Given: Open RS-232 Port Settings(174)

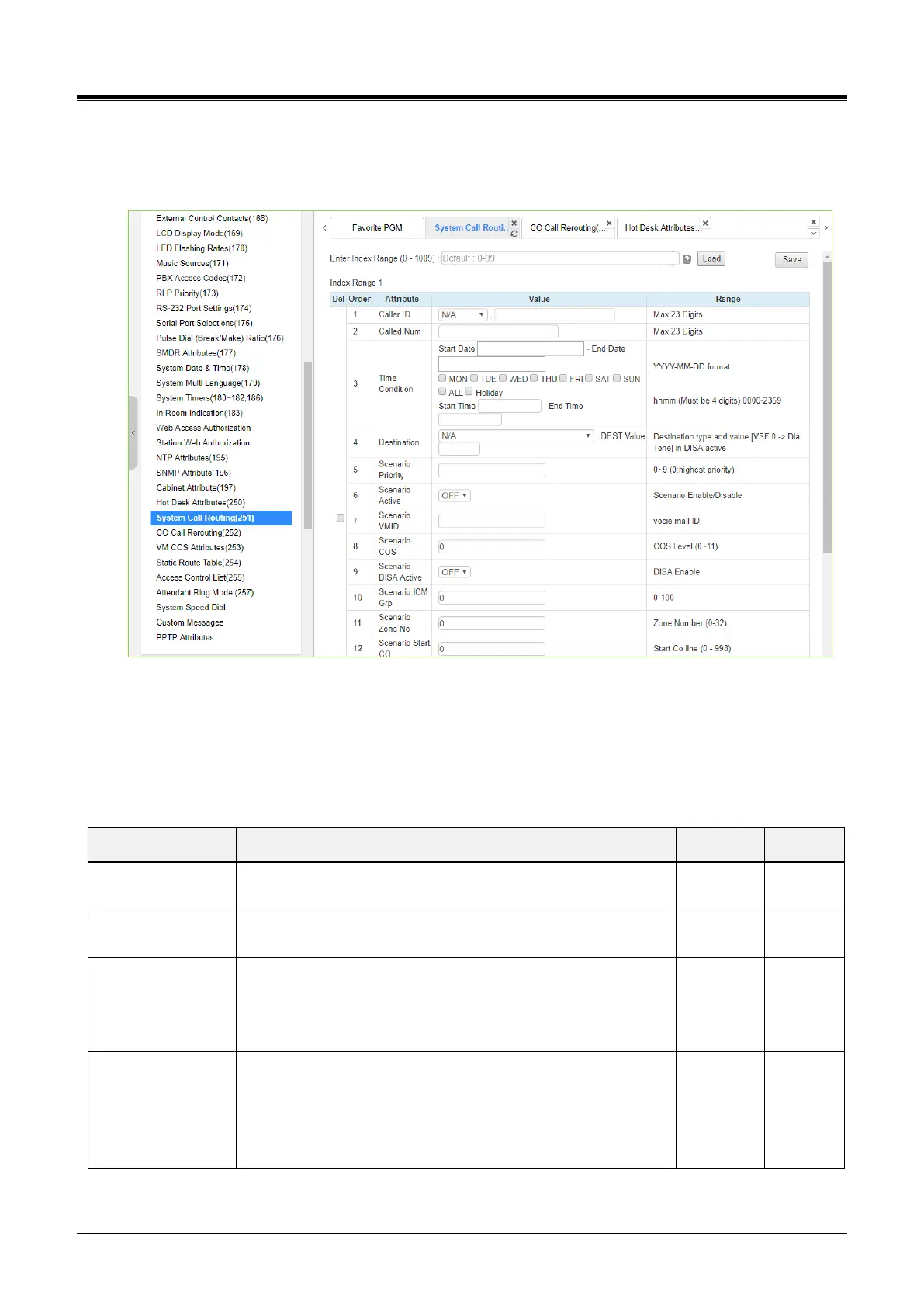Looking at the screenshot, I should [x=204, y=308].
